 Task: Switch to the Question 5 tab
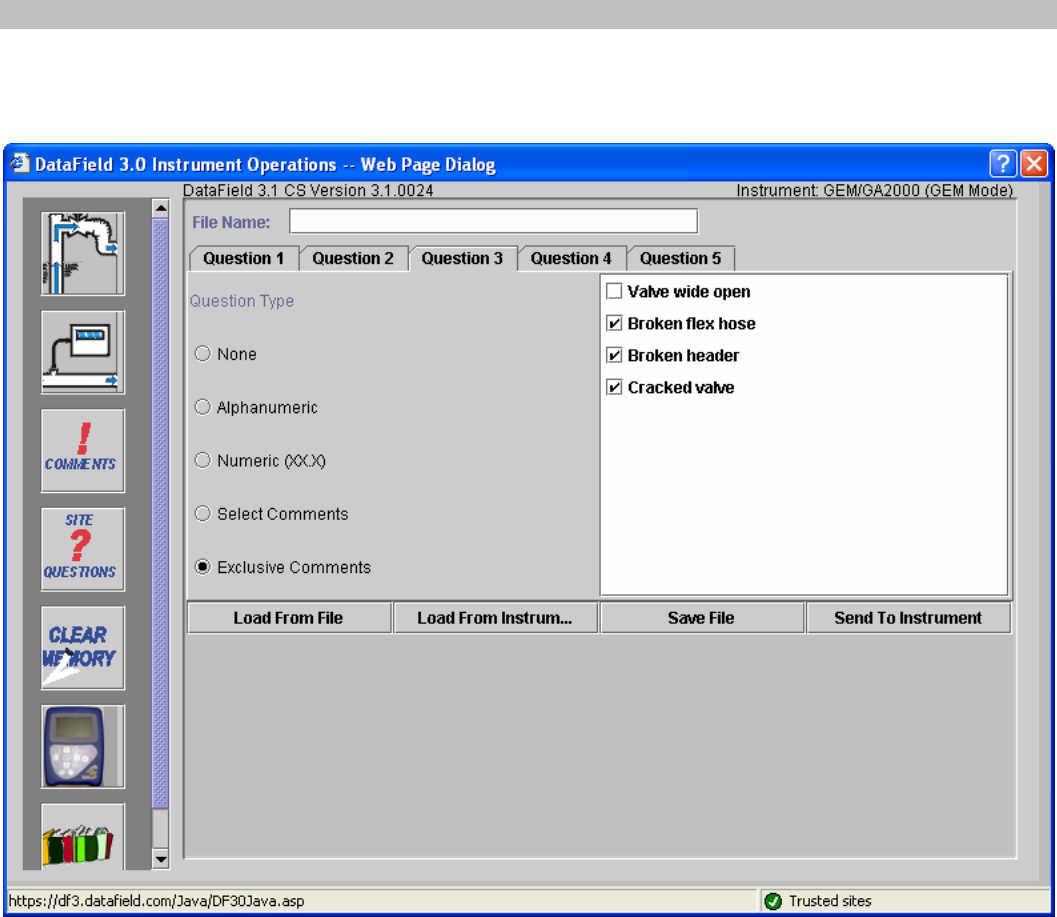click(681, 258)
